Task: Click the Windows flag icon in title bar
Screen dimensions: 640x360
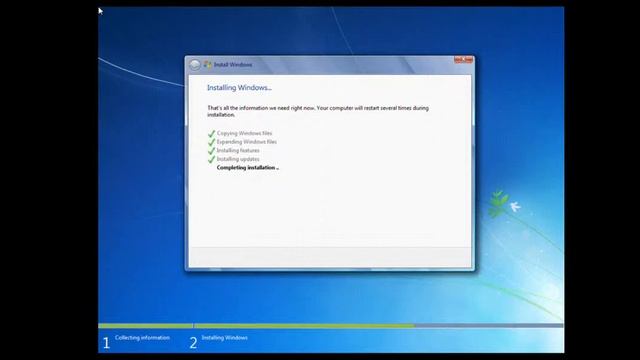Action: click(208, 64)
